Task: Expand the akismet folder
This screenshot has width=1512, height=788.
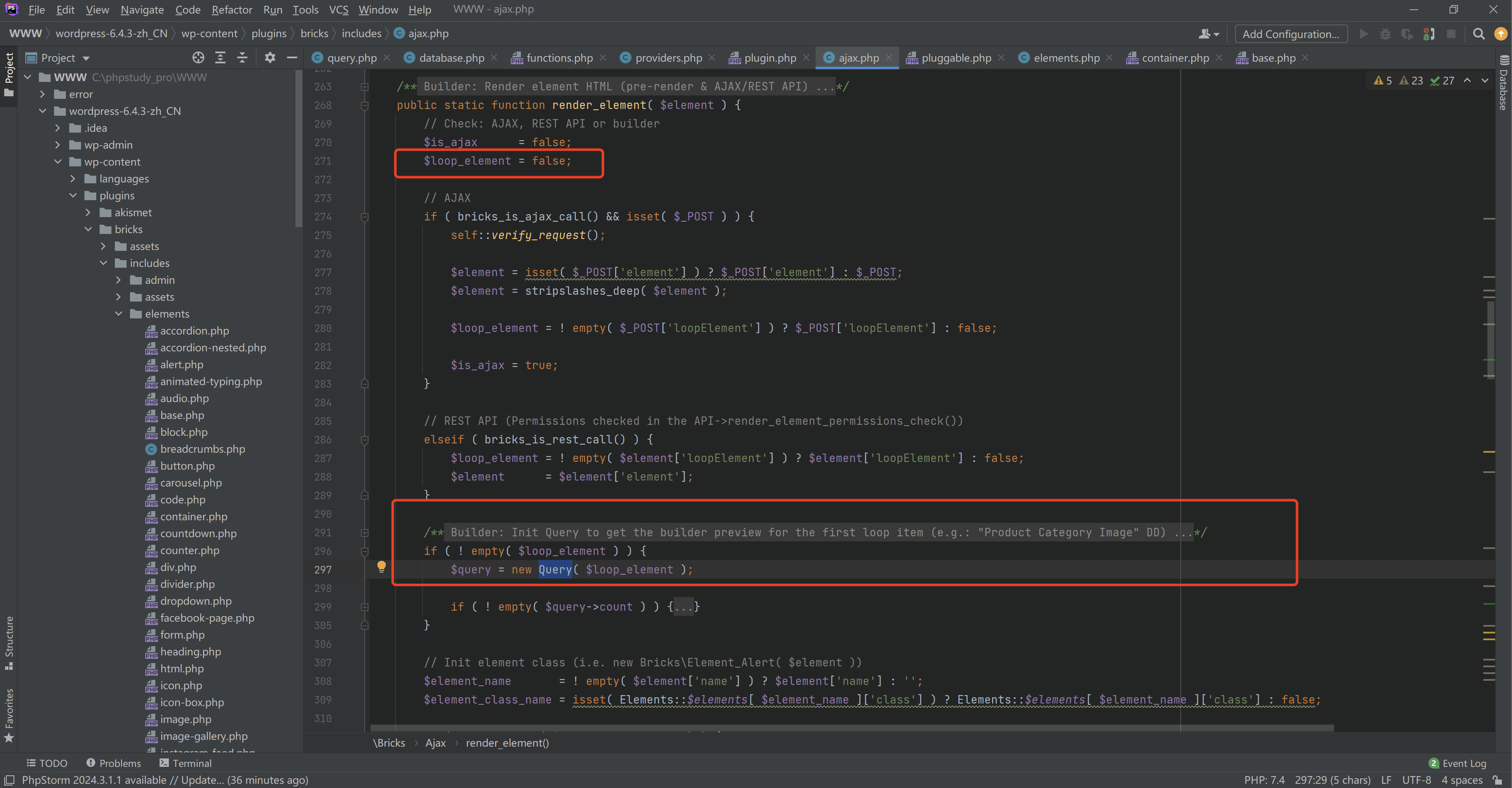Action: point(88,212)
